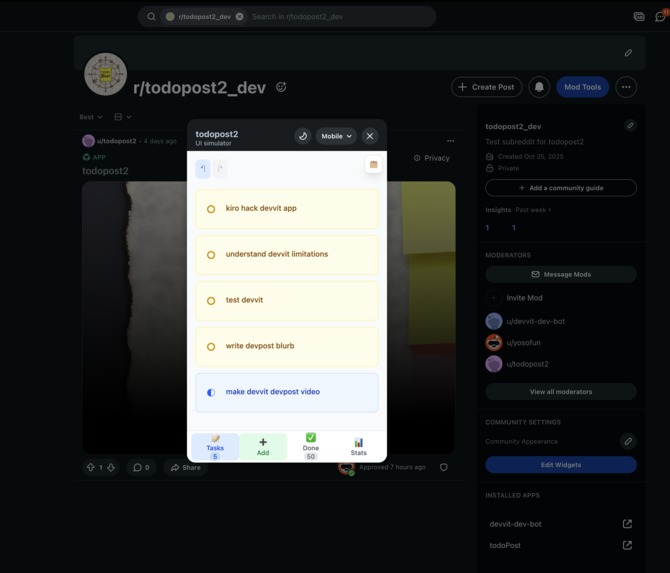670x573 pixels.
Task: Click the approver avatar beside Approved 7 hours ago
Action: coord(347,468)
